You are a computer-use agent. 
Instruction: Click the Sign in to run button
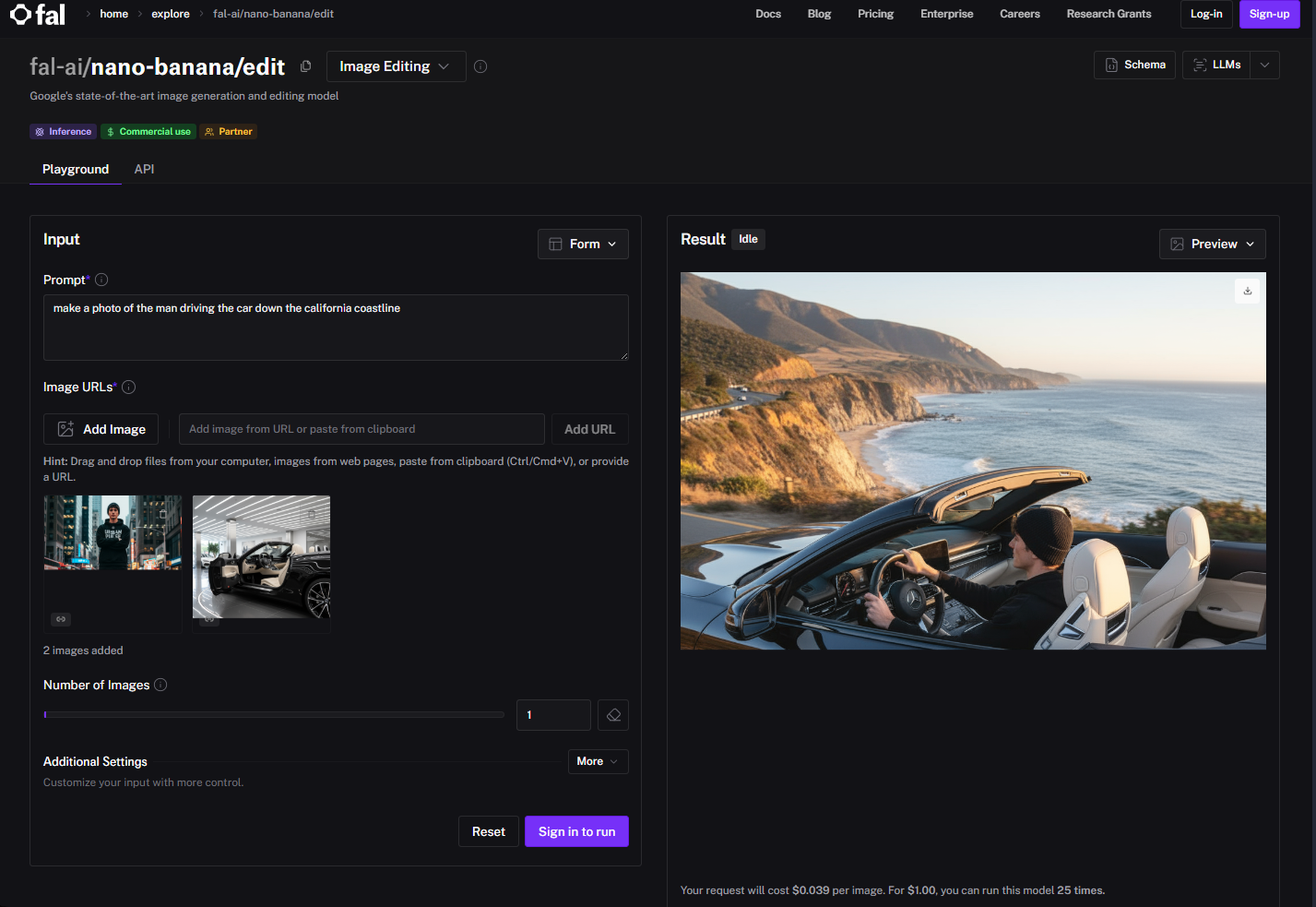click(x=576, y=831)
